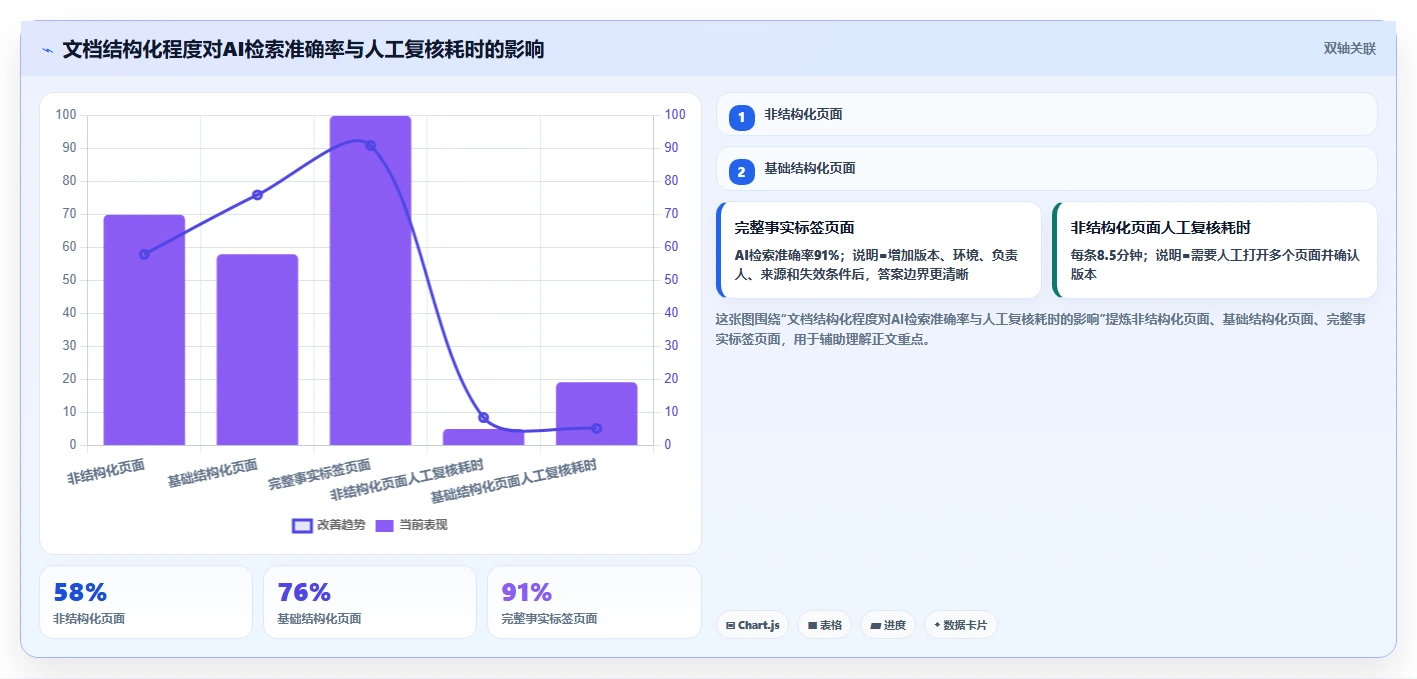Click the text AI检索准确率91%
Image resolution: width=1417 pixels, height=679 pixels.
[x=787, y=255]
